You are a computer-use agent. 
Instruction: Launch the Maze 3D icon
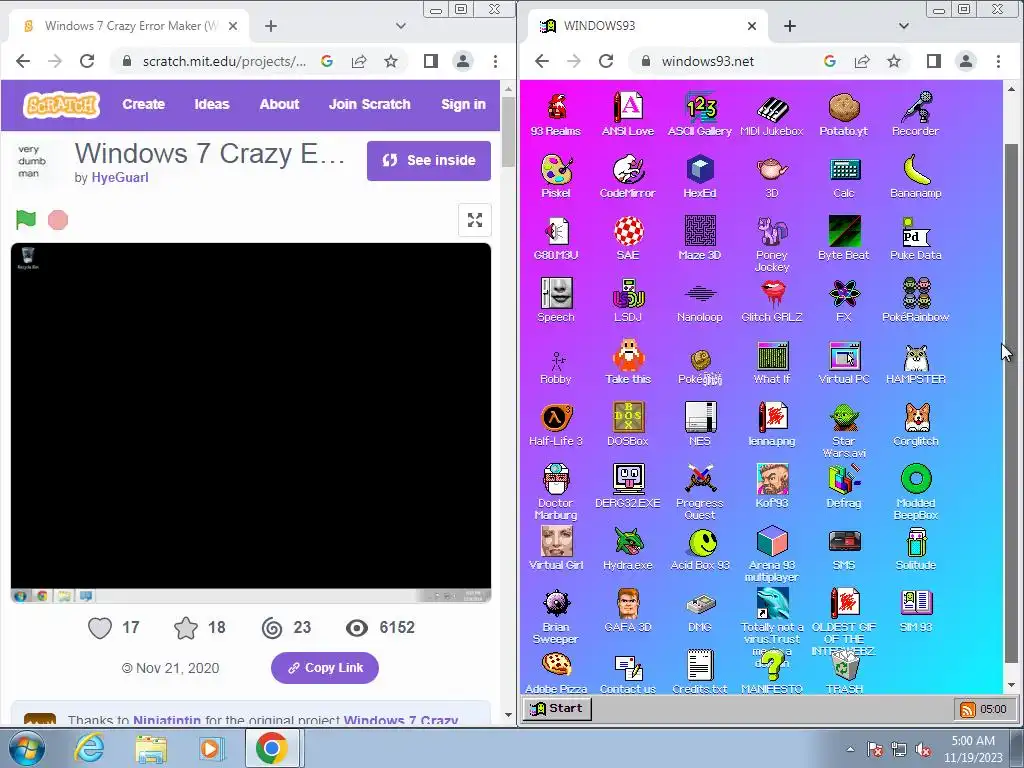pos(700,238)
